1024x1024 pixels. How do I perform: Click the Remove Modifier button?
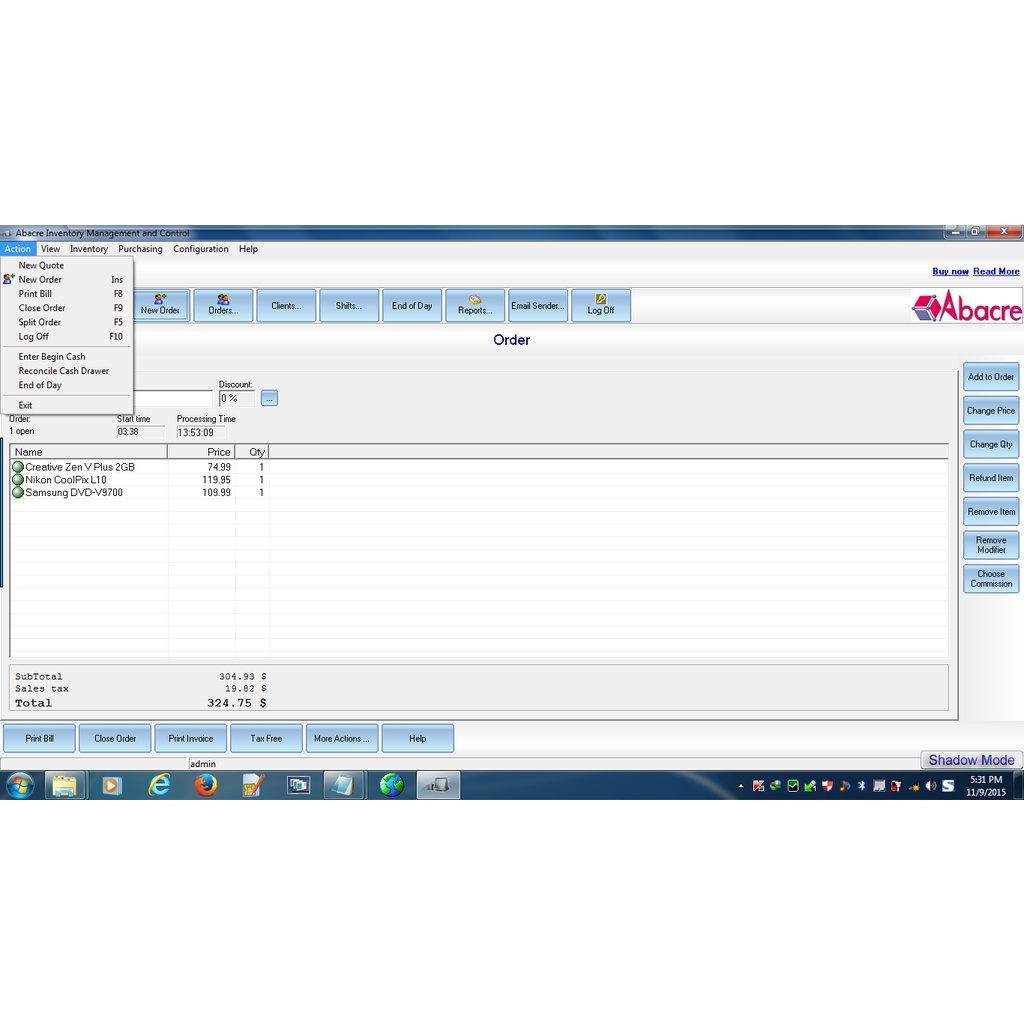click(991, 545)
